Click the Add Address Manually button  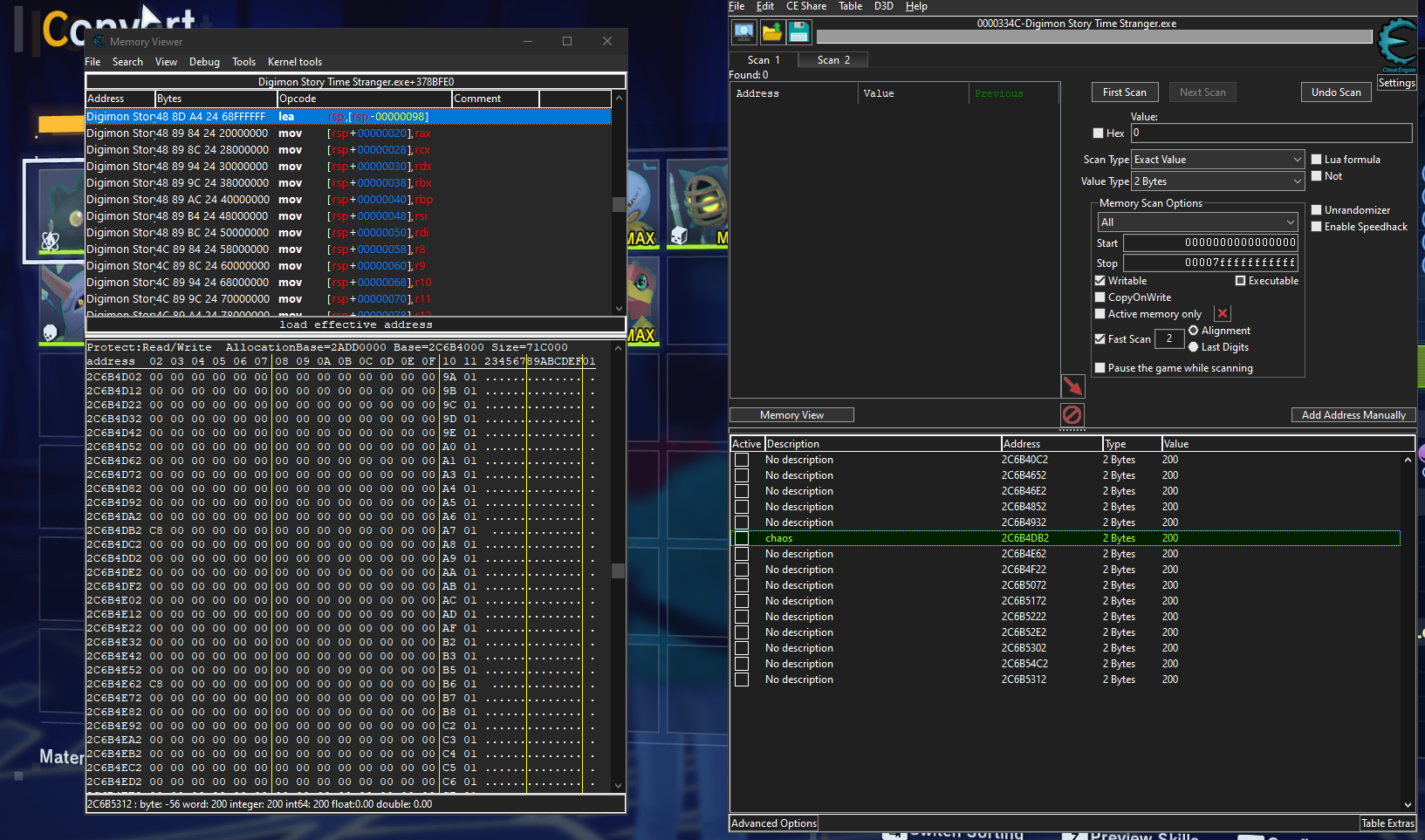pos(1353,415)
